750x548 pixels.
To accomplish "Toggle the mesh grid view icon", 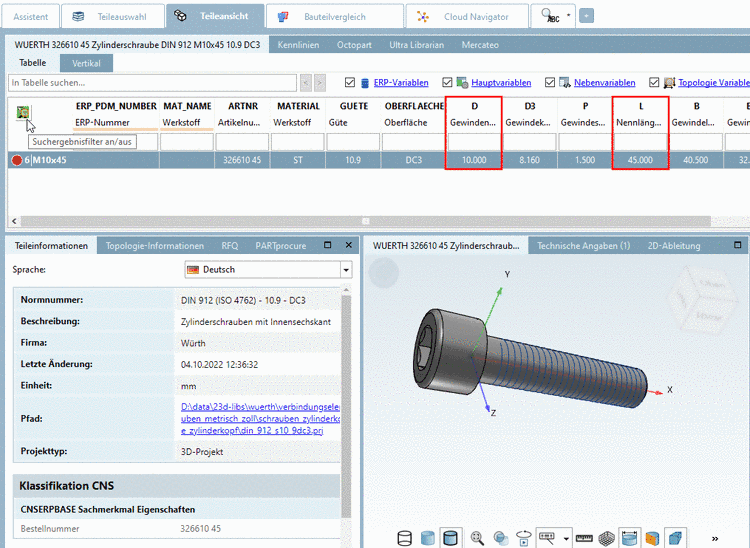I will point(607,538).
